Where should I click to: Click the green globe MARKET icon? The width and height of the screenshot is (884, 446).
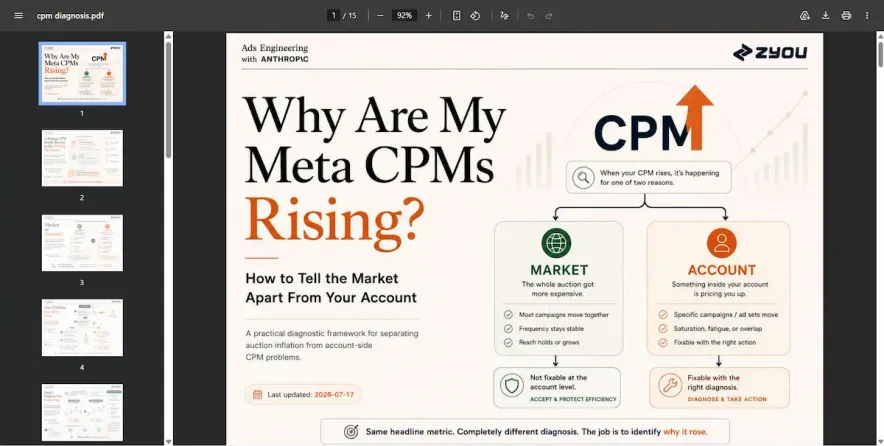tap(556, 243)
